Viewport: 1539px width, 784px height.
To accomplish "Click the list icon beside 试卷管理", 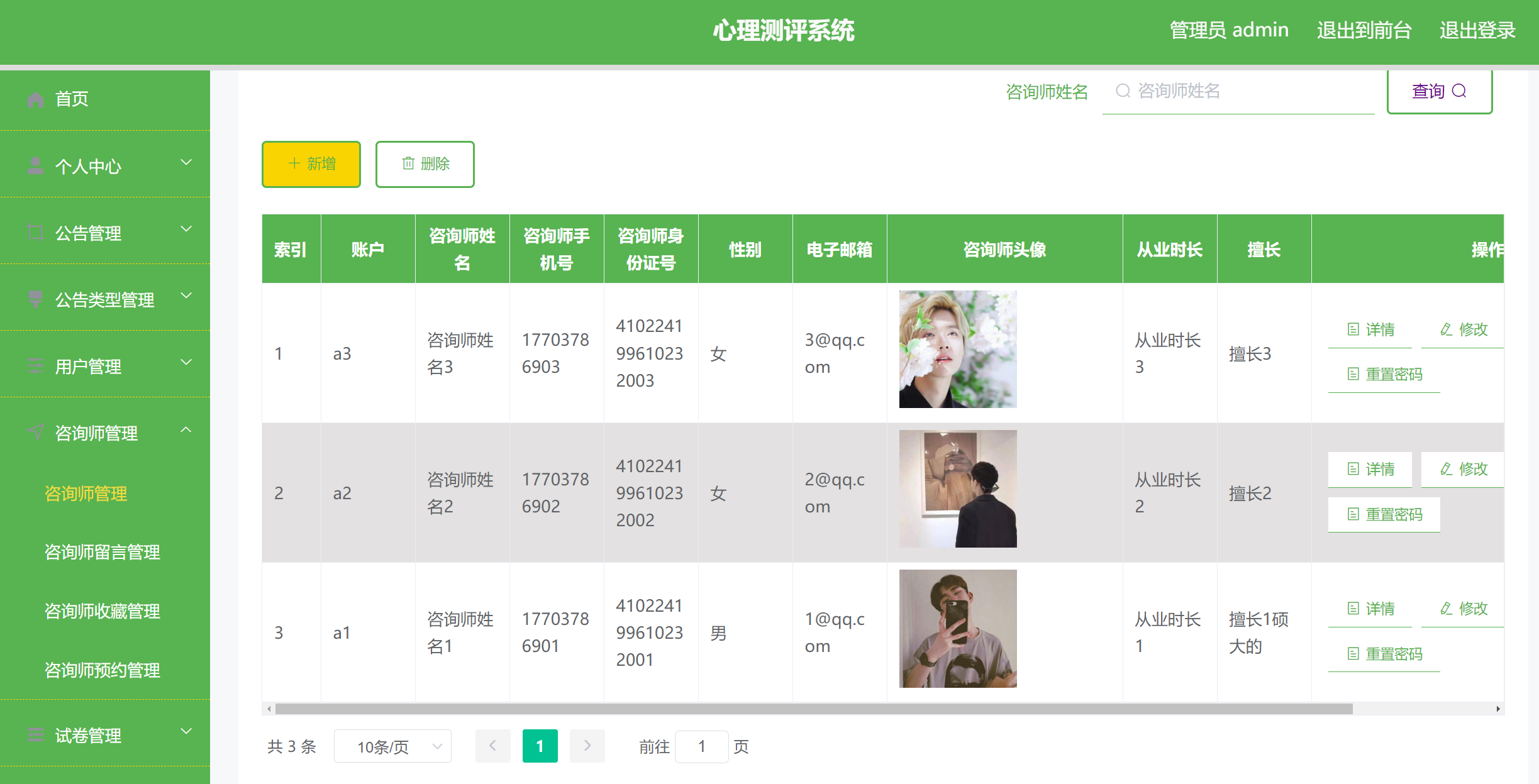I will click(x=35, y=734).
